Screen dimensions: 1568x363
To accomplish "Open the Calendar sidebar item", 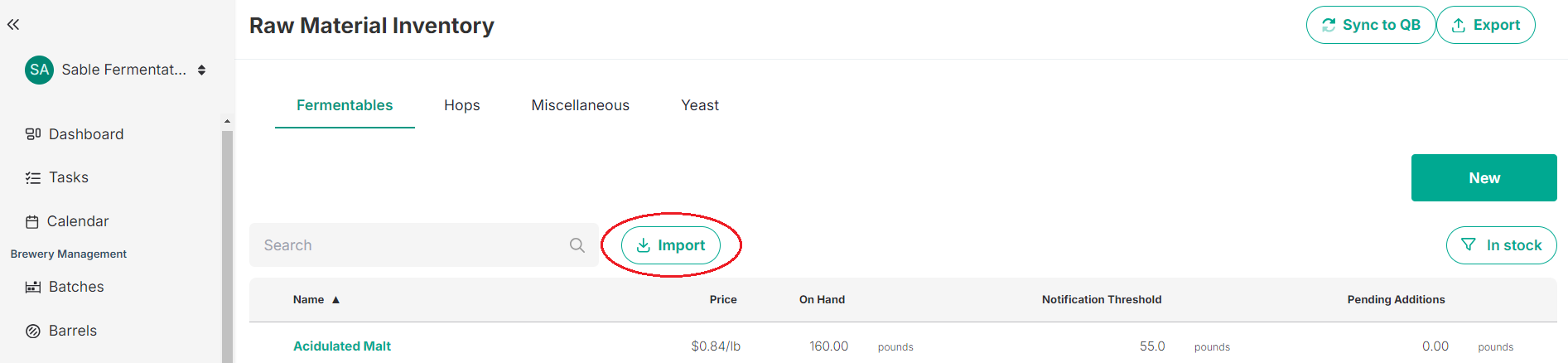I will click(77, 221).
